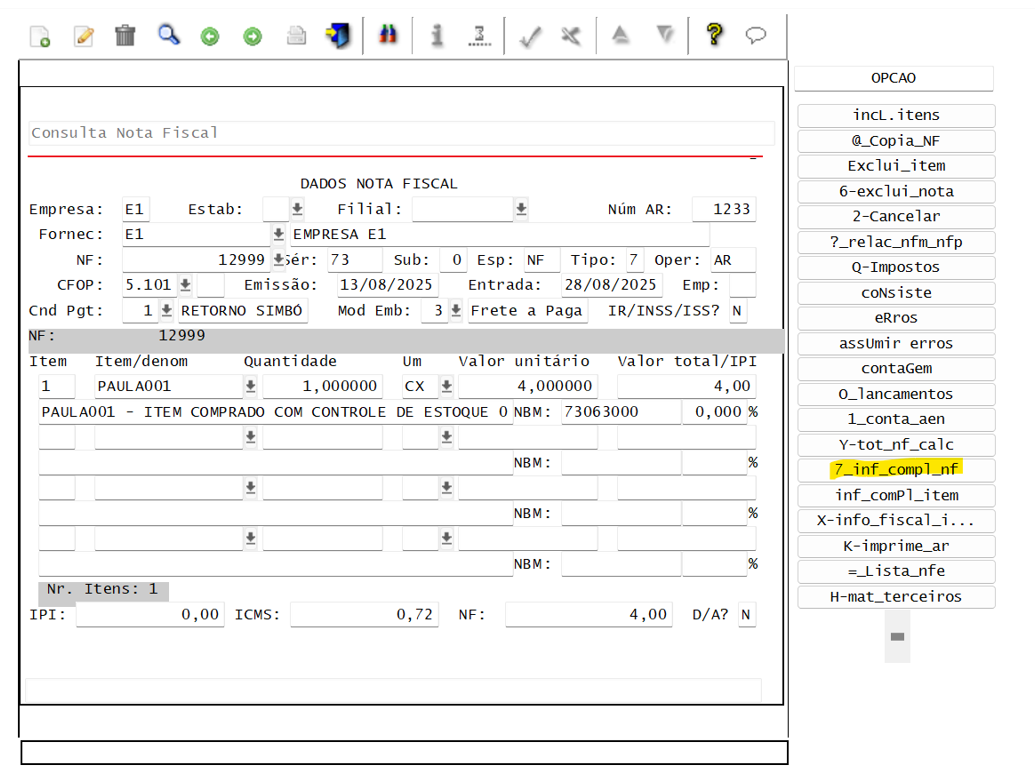Open the Cnd Pgt dropdown arrow
The width and height of the screenshot is (1035, 766).
pos(167,310)
